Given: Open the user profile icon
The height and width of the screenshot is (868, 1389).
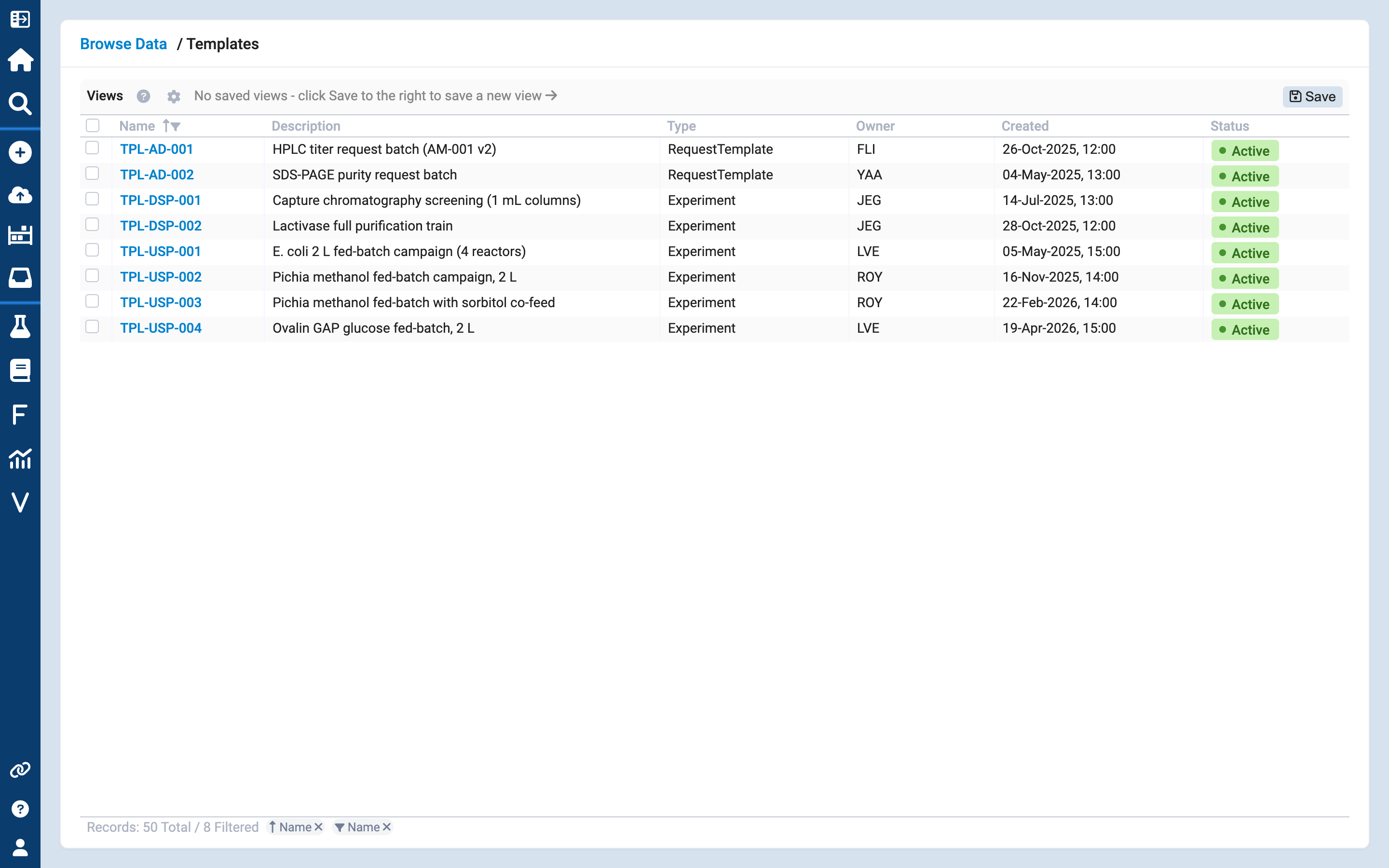Looking at the screenshot, I should pyautogui.click(x=20, y=847).
